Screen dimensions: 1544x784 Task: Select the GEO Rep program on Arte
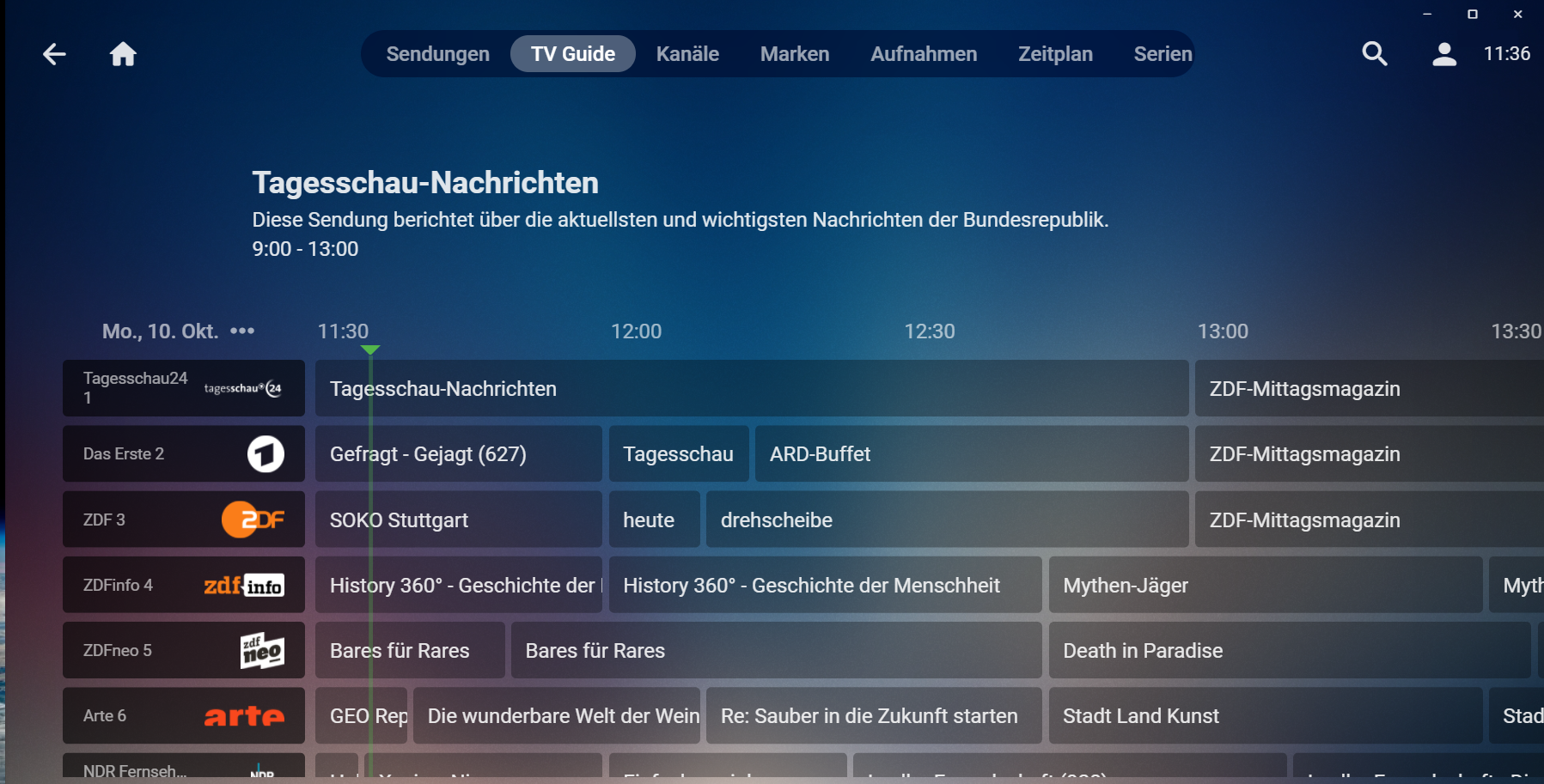pyautogui.click(x=361, y=716)
